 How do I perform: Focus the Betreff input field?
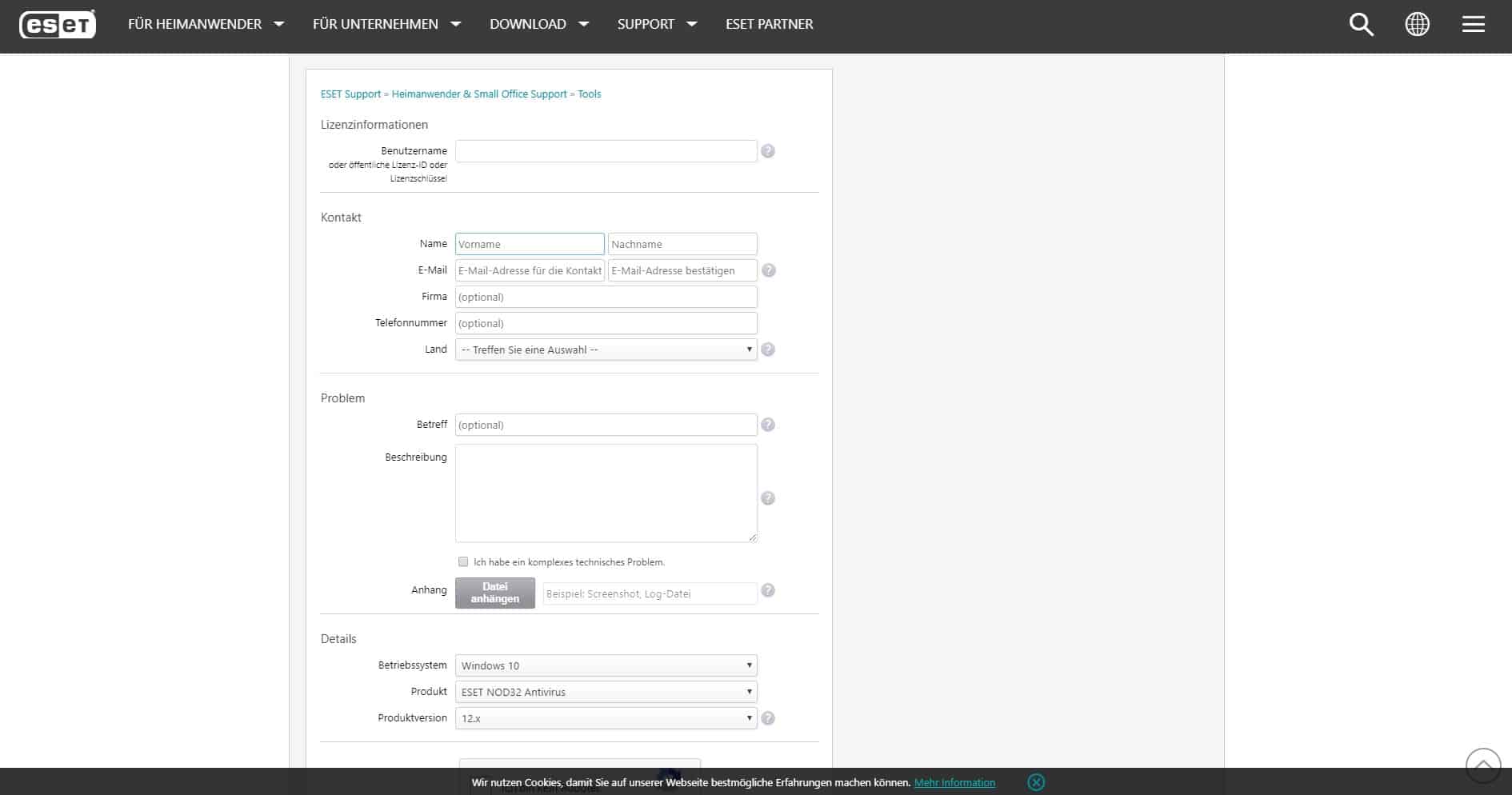click(x=606, y=425)
